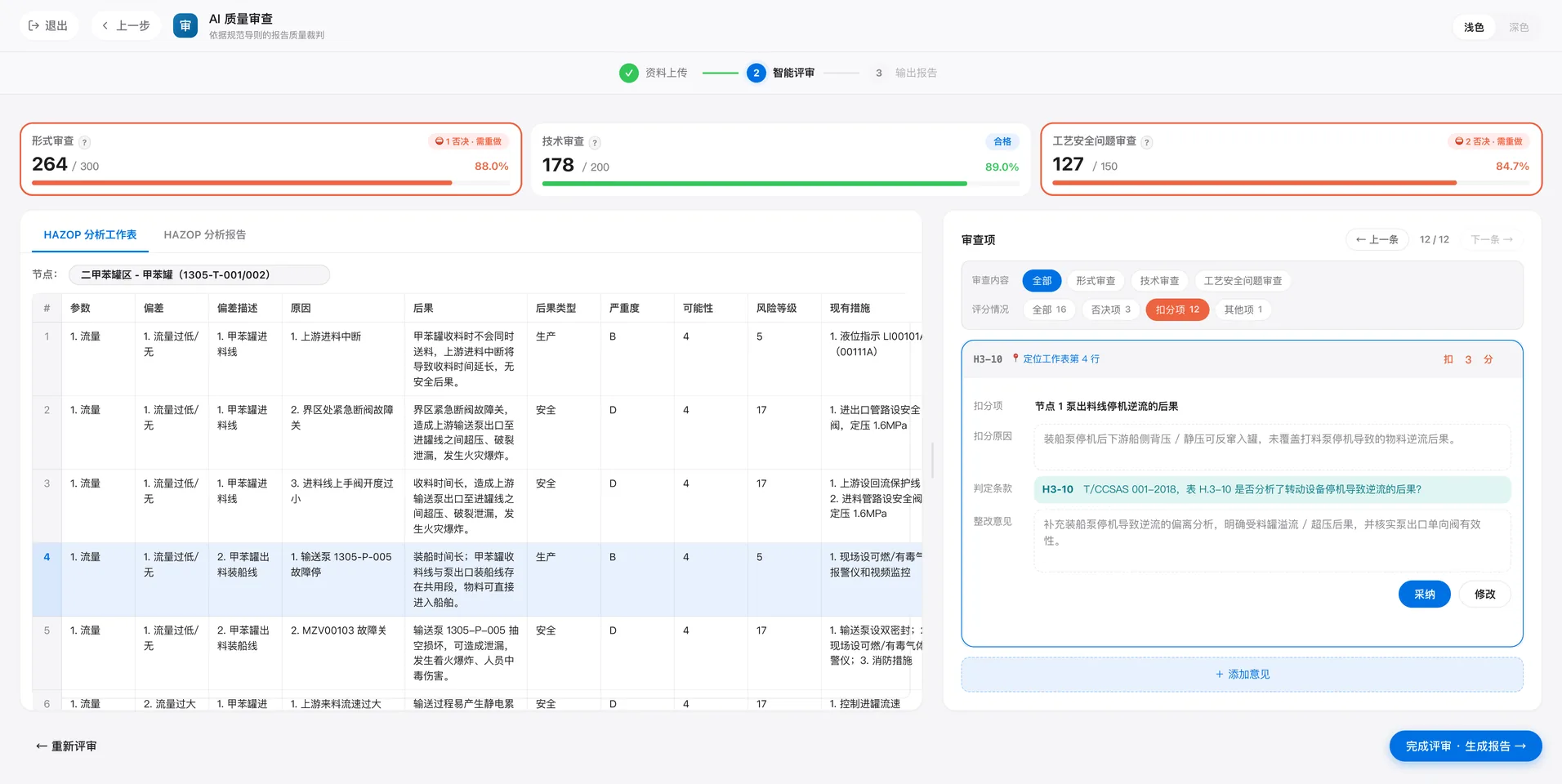Screen dimensions: 1562x784
Task: Open the HAZOP 分析报告 tab
Action: 205,234
